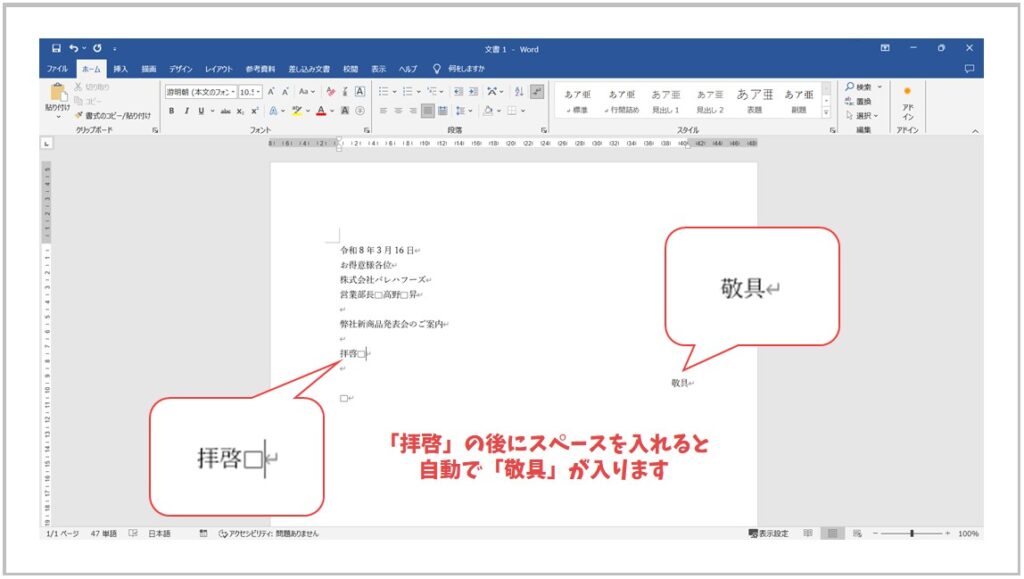Switch to the Insert (挿入) tab
This screenshot has height=579, width=1024.
coord(120,69)
